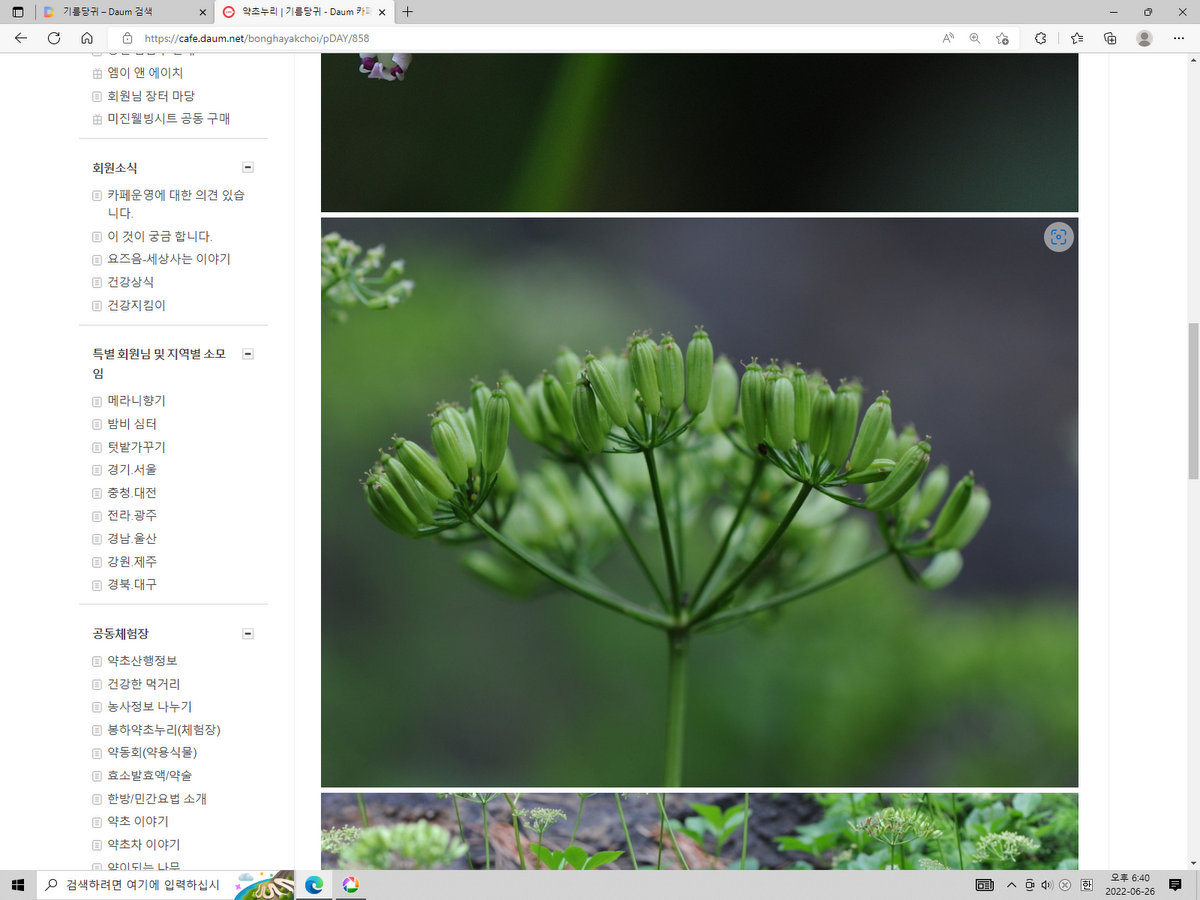Select the 약초누리 기름당귀 Daum 카페 tab
The height and width of the screenshot is (900, 1200).
303,12
